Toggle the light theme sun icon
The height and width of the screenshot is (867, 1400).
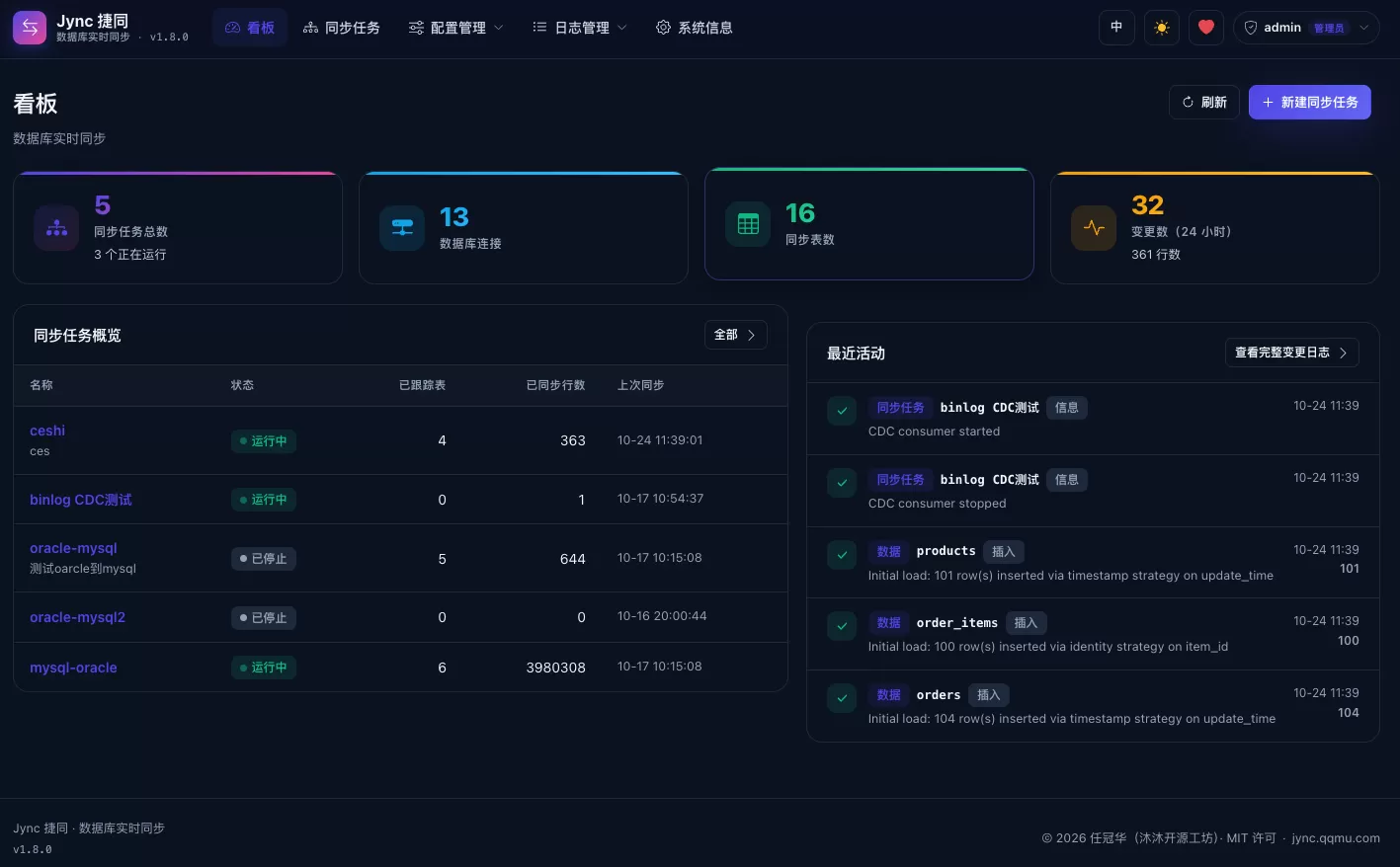(x=1162, y=28)
